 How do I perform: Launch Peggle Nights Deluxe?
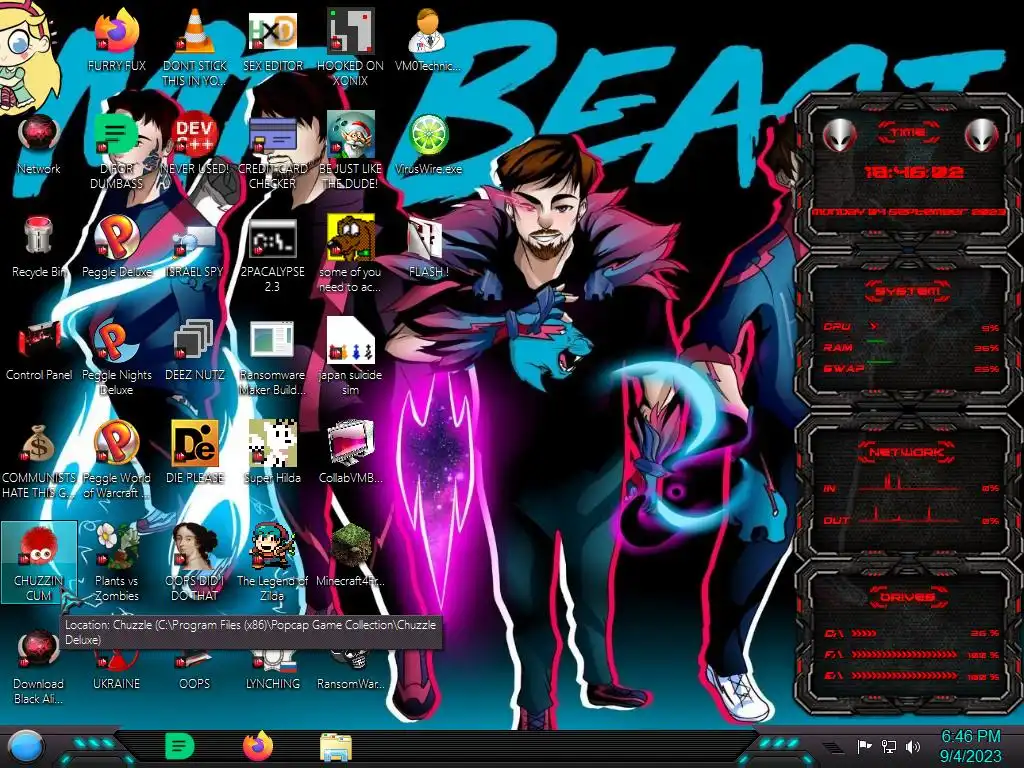click(x=116, y=357)
